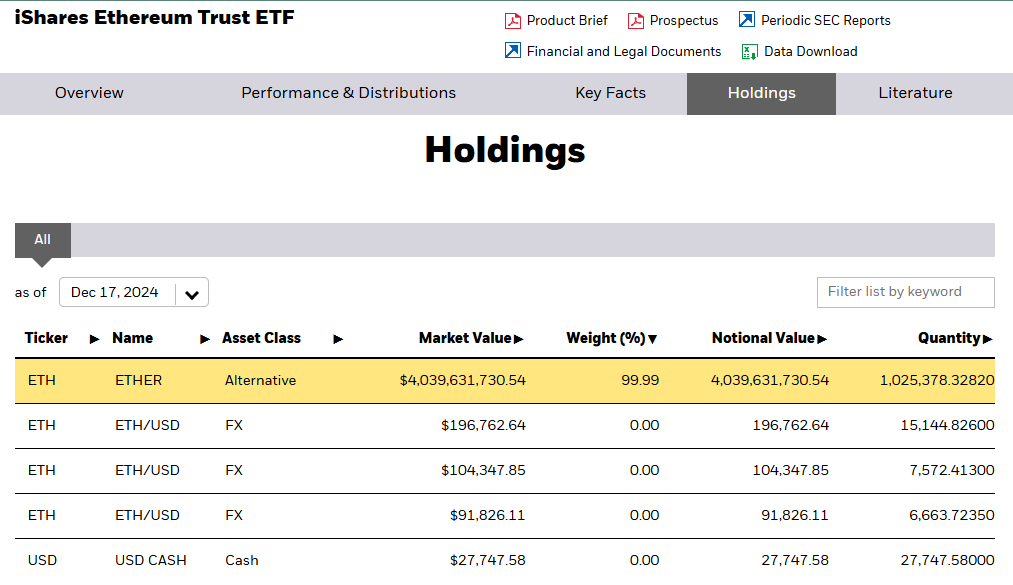Switch to the Overview tab
The image size is (1013, 585).
click(89, 94)
